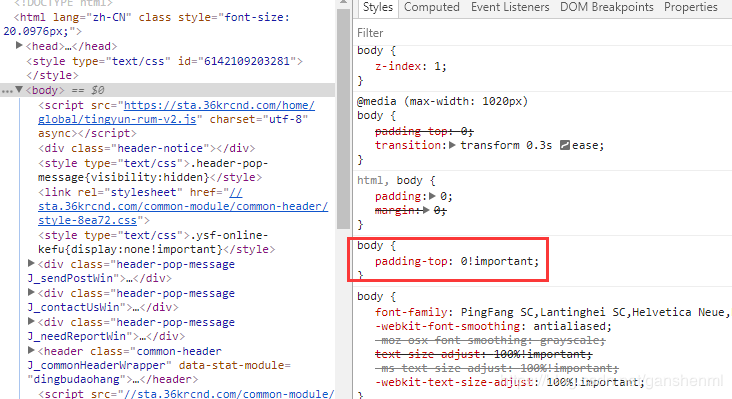Click the struck-through text-size-adjust declaration
Screen dimensions: 732x399
coord(484,354)
